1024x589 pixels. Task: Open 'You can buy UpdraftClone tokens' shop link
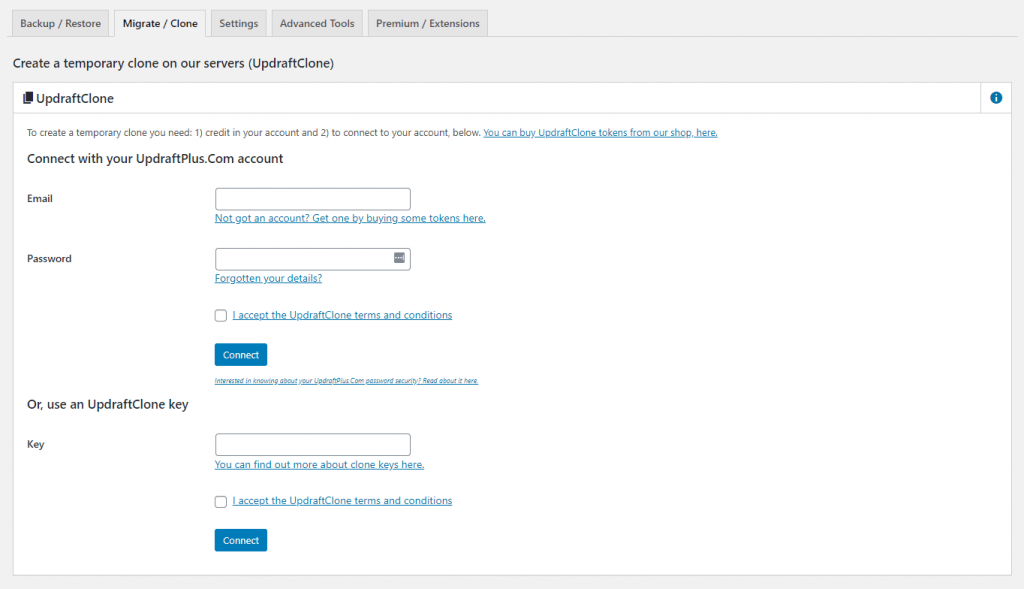pos(600,132)
